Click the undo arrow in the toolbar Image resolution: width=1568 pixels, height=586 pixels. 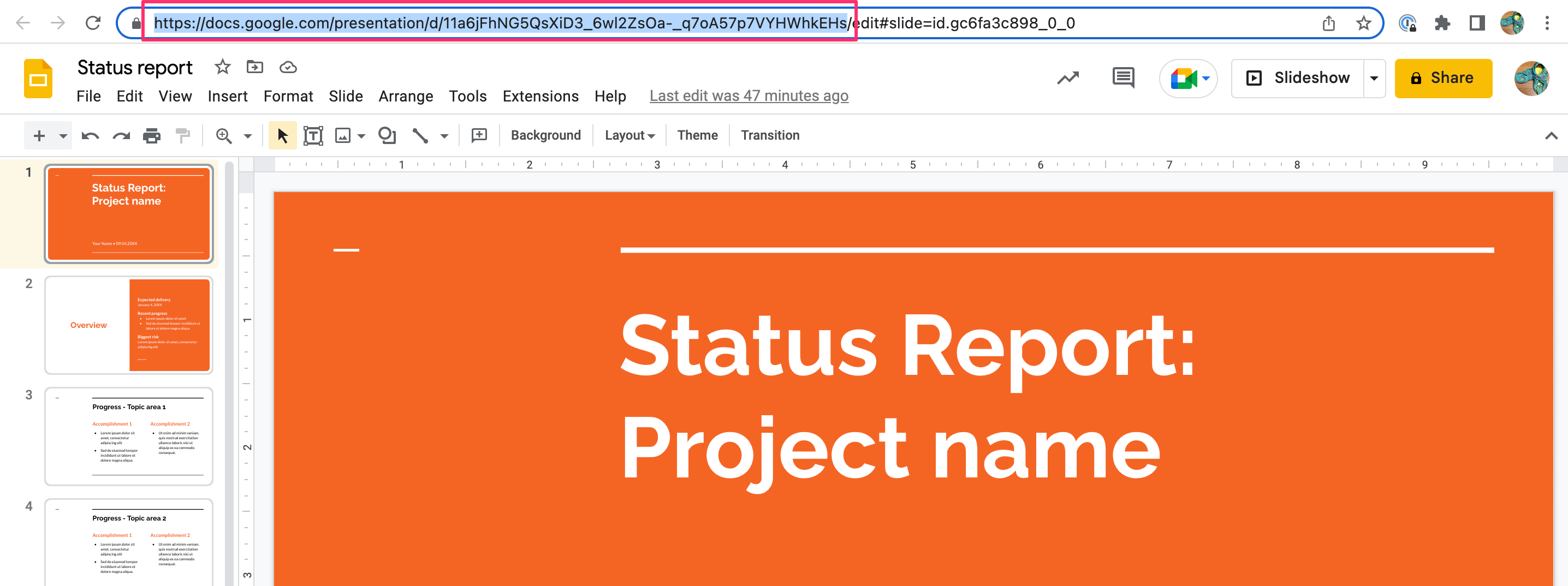[x=90, y=136]
